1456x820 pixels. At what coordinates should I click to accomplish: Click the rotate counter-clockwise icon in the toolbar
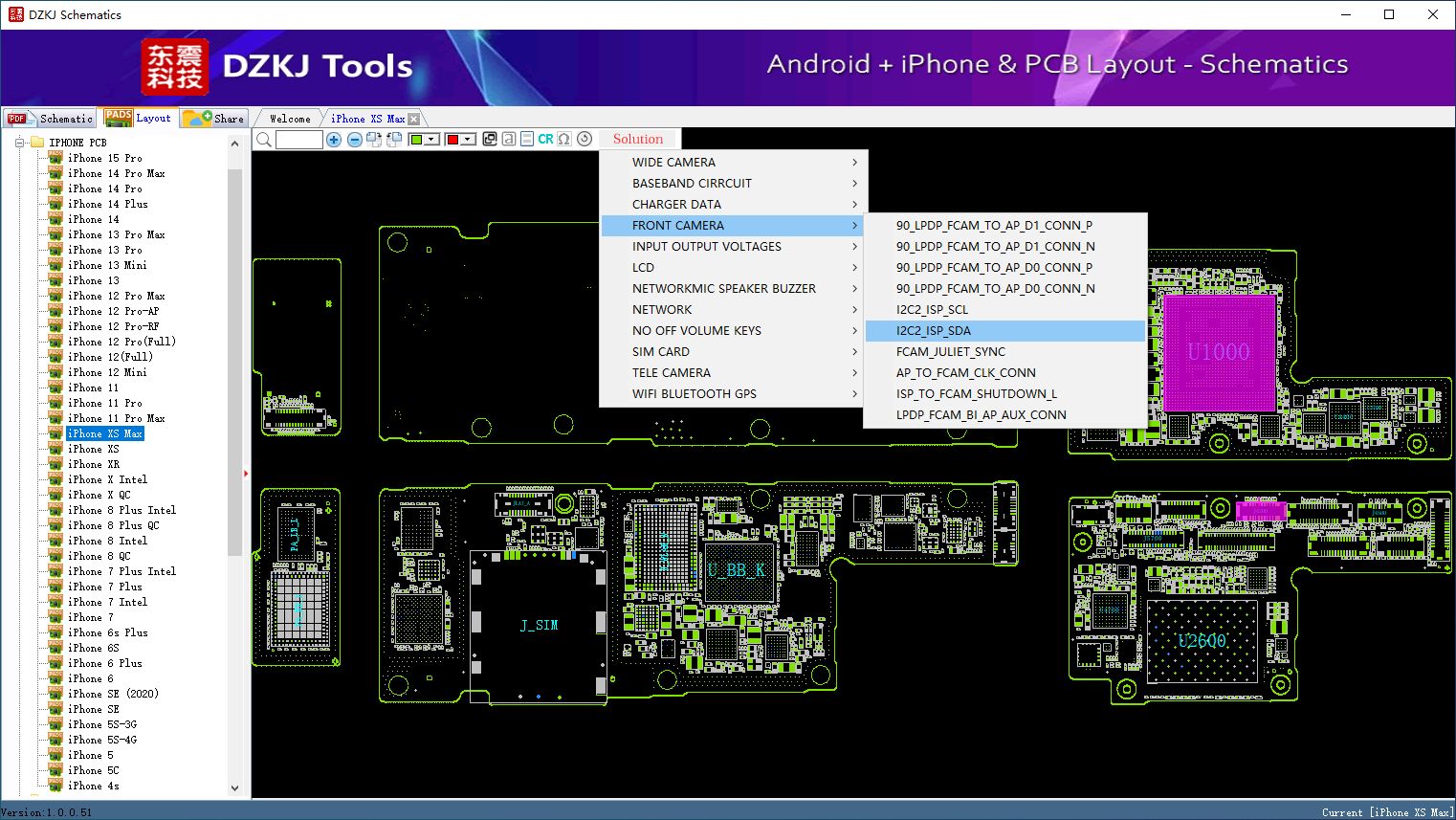393,140
